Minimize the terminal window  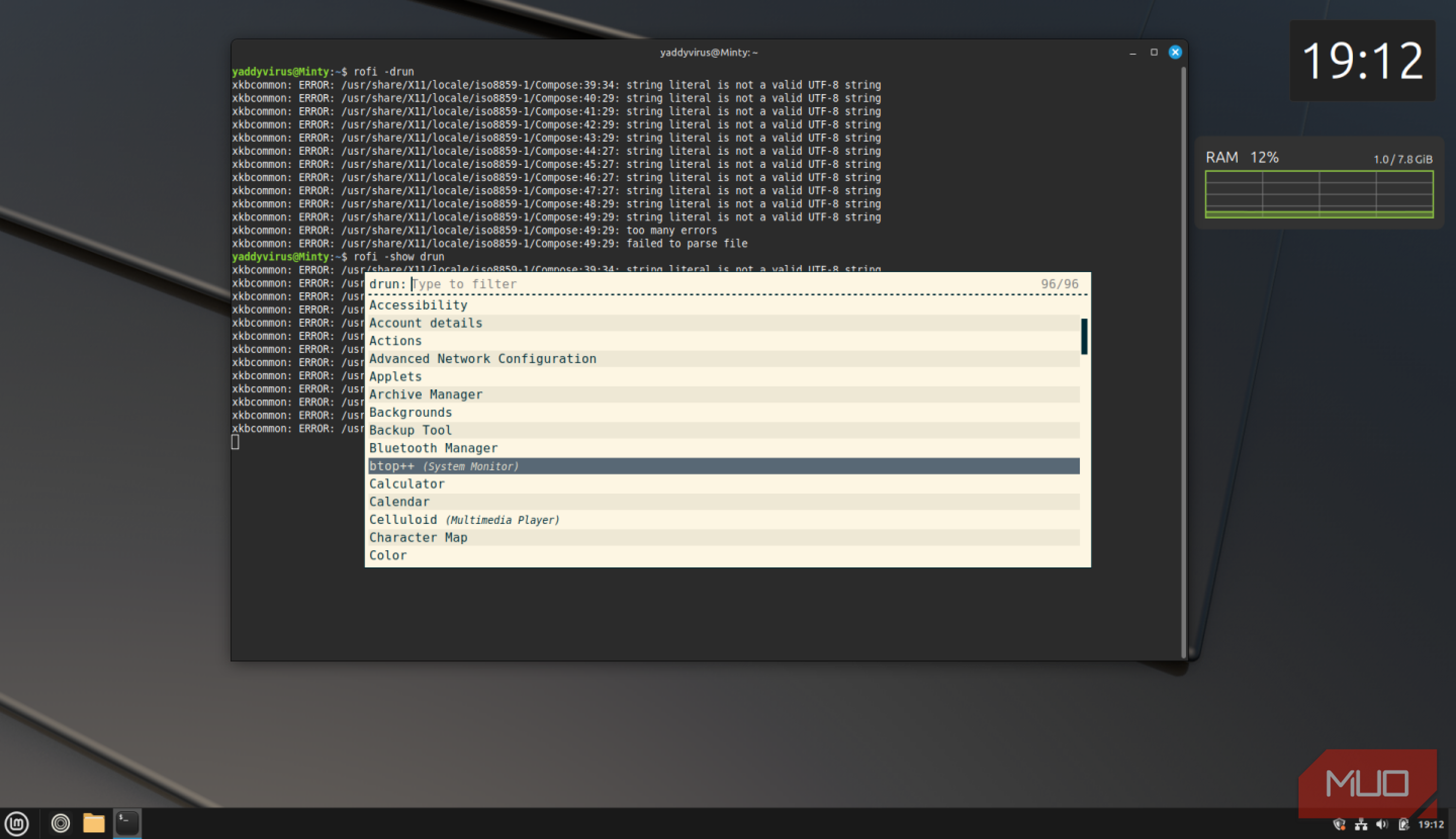coord(1133,53)
